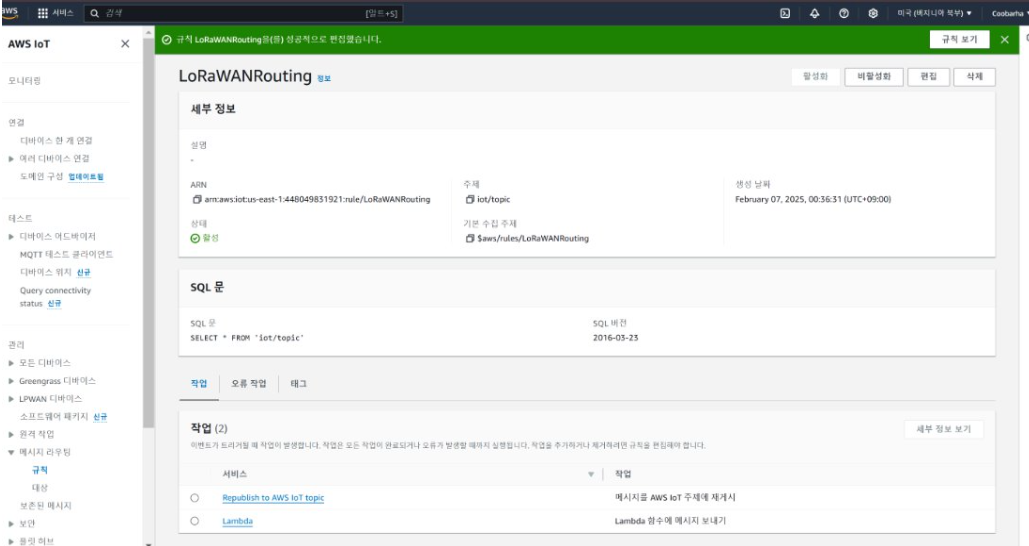The height and width of the screenshot is (546, 1029).
Task: Click the 활성화 button
Action: coord(815,77)
